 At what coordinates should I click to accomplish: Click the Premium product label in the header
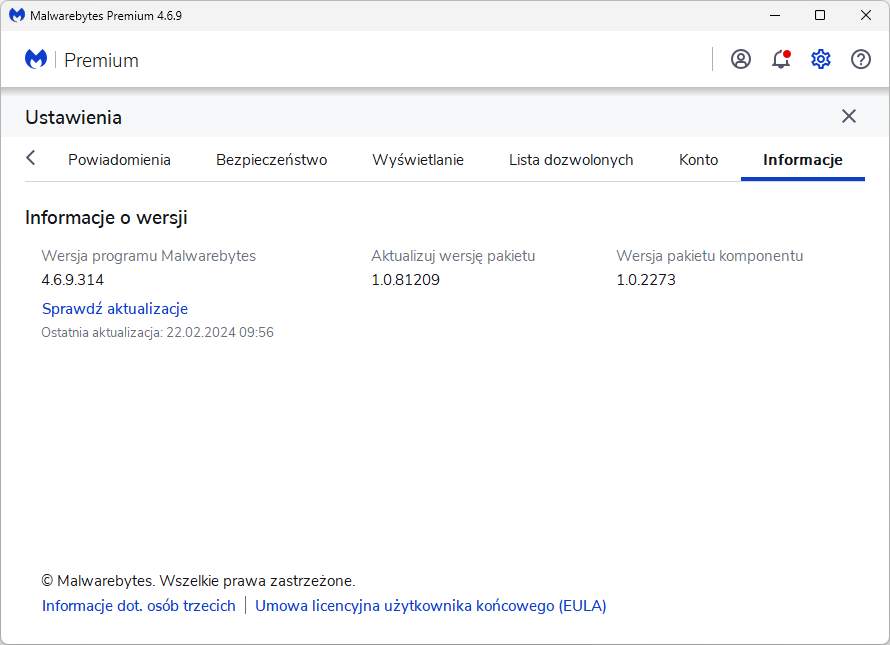(101, 60)
